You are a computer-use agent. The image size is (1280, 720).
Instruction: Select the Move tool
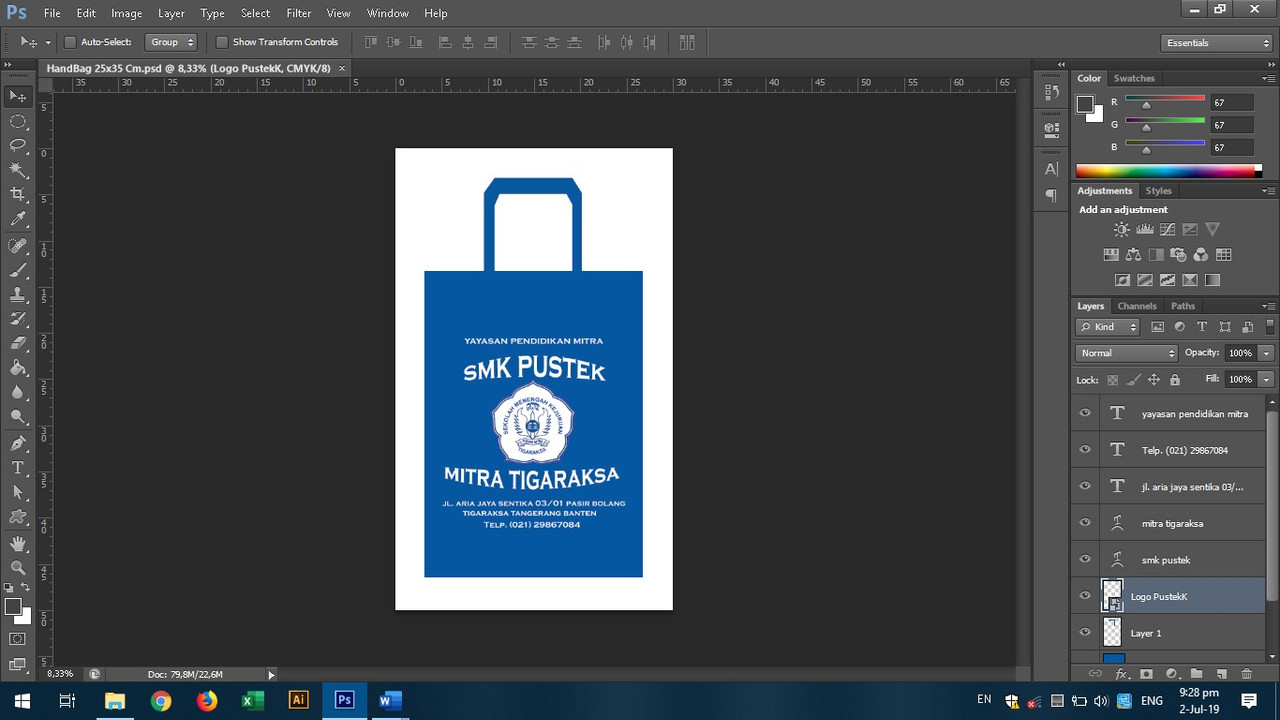(x=18, y=96)
